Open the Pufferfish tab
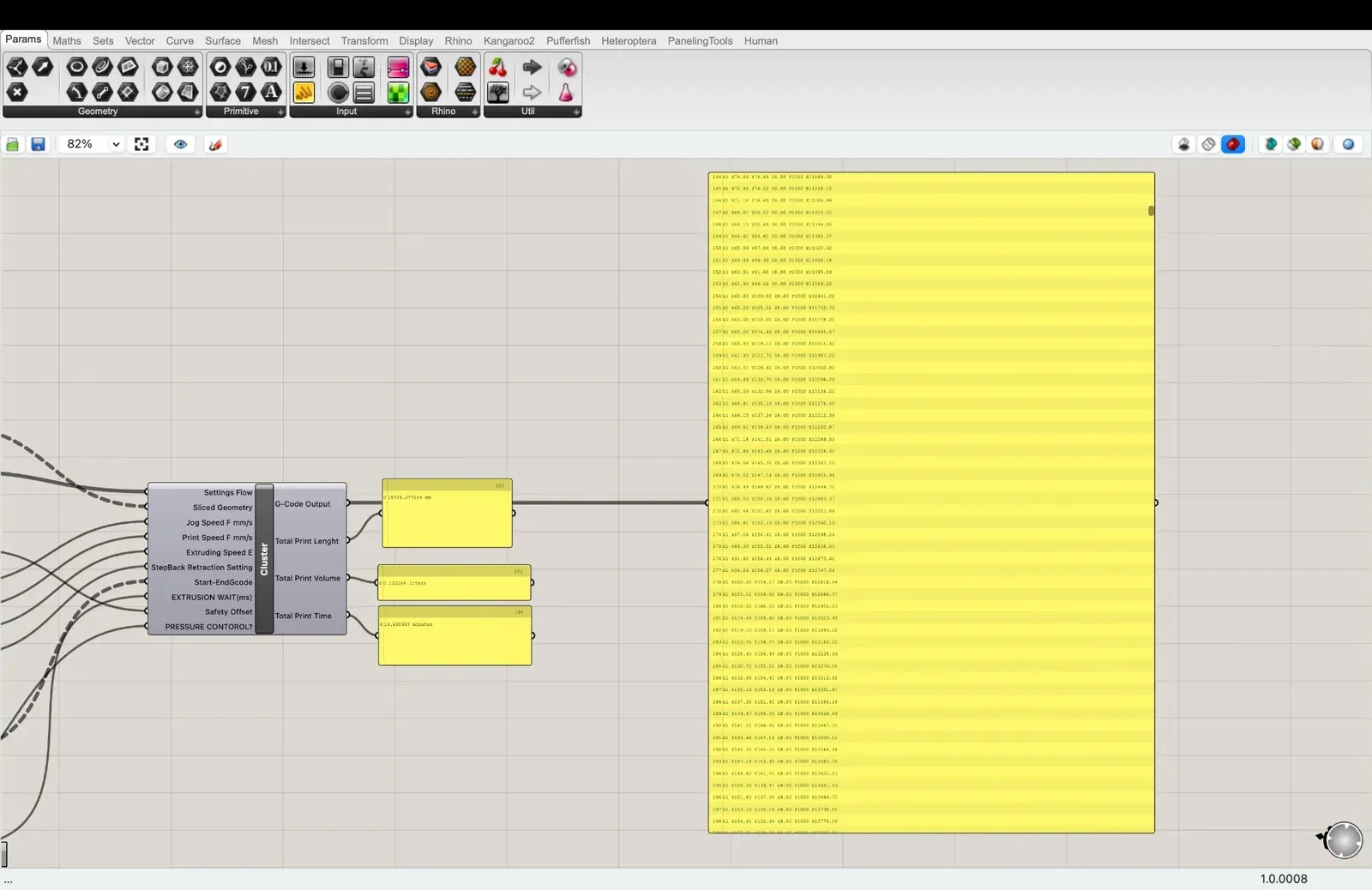 568,40
